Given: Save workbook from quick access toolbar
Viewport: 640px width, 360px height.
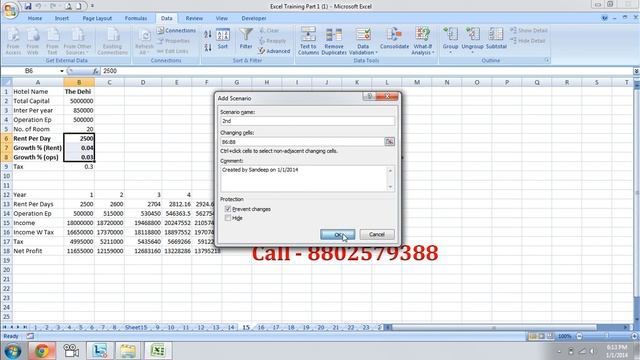Looking at the screenshot, I should [x=28, y=6].
